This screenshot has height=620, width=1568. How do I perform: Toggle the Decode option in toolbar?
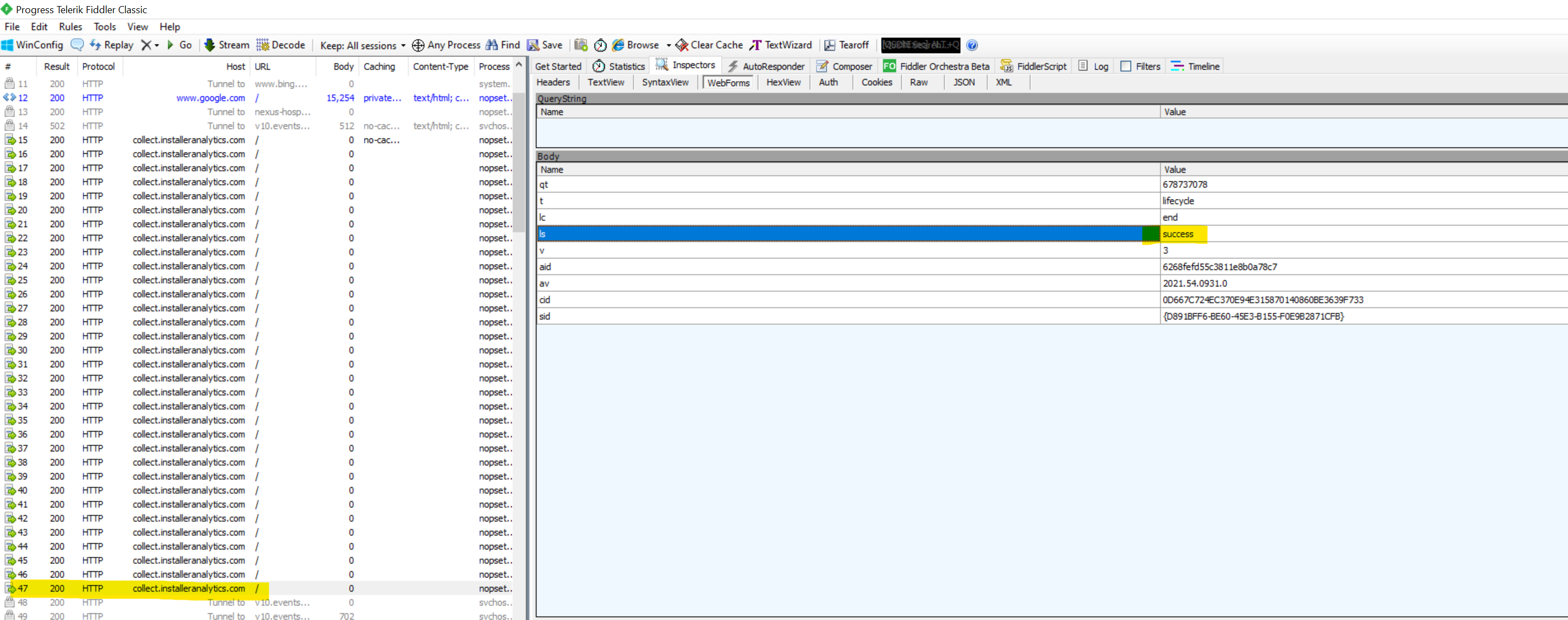point(280,45)
